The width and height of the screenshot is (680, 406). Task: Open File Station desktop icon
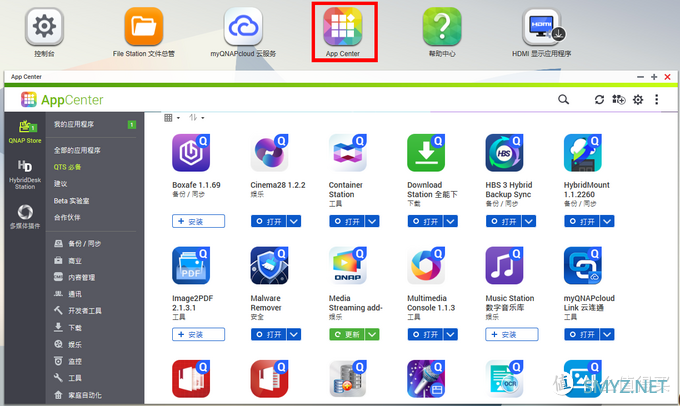click(x=144, y=27)
